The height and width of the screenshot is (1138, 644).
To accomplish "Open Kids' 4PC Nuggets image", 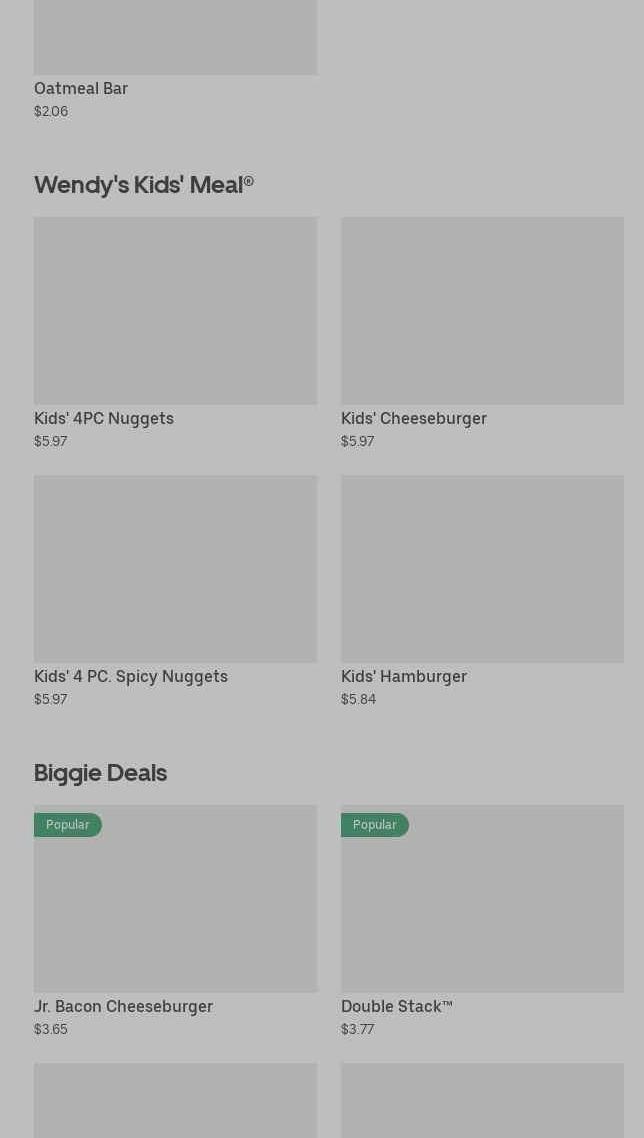I will point(176,311).
